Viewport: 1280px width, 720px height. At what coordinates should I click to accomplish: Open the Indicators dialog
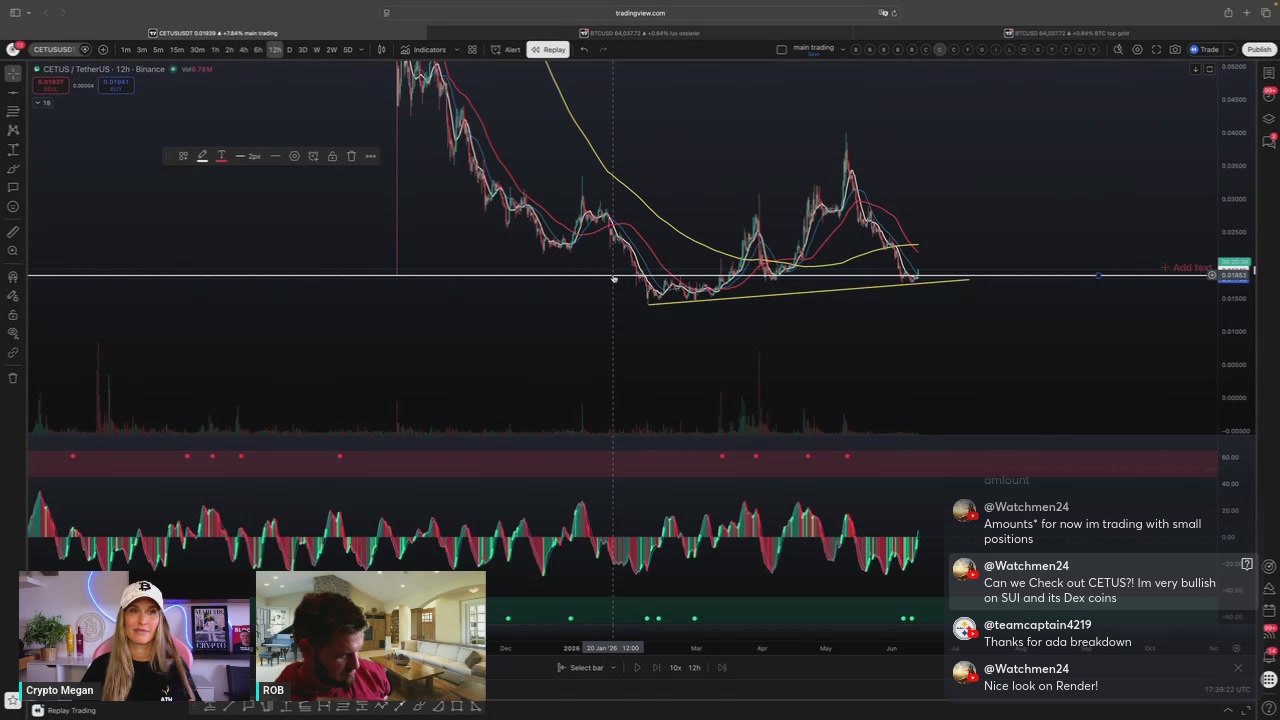click(x=424, y=49)
